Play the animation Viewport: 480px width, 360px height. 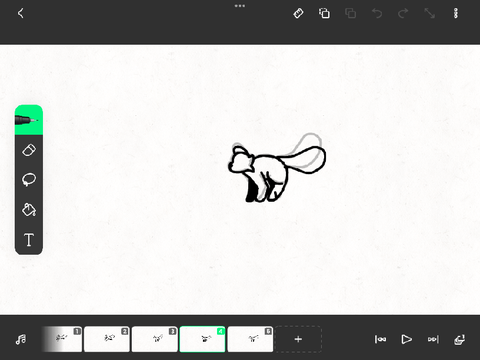(406, 339)
